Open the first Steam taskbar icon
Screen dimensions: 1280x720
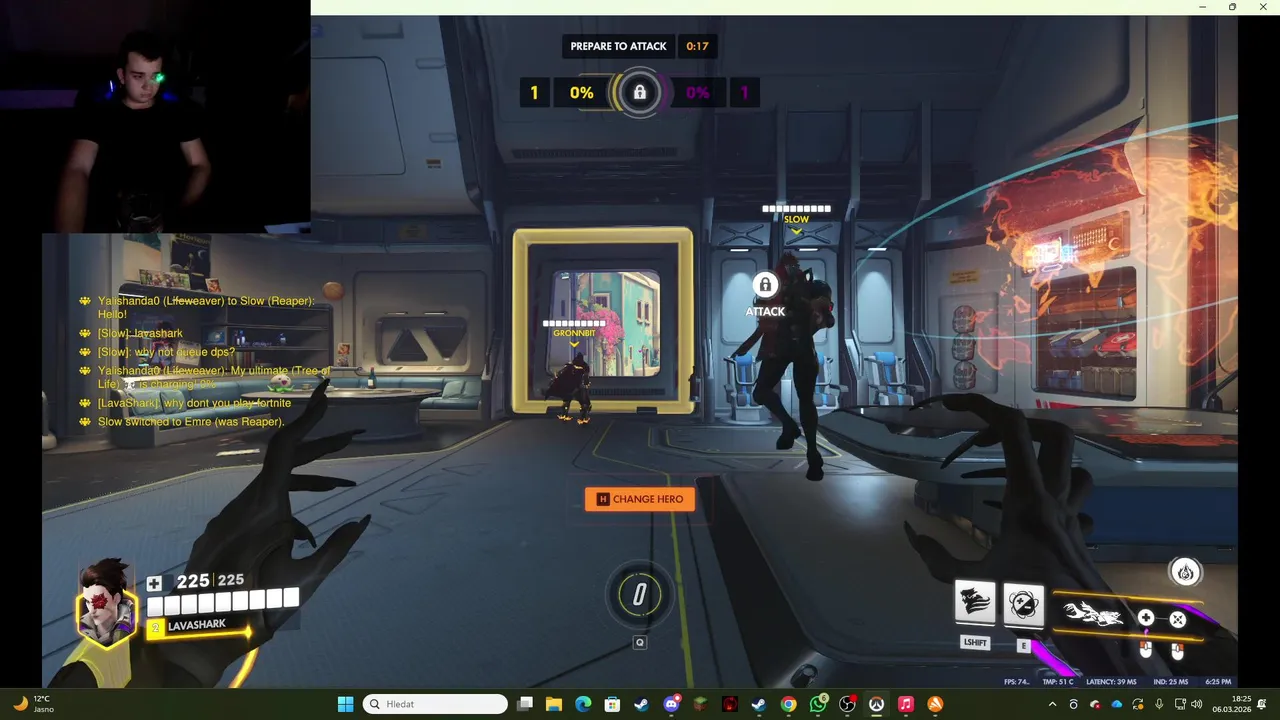click(x=641, y=704)
